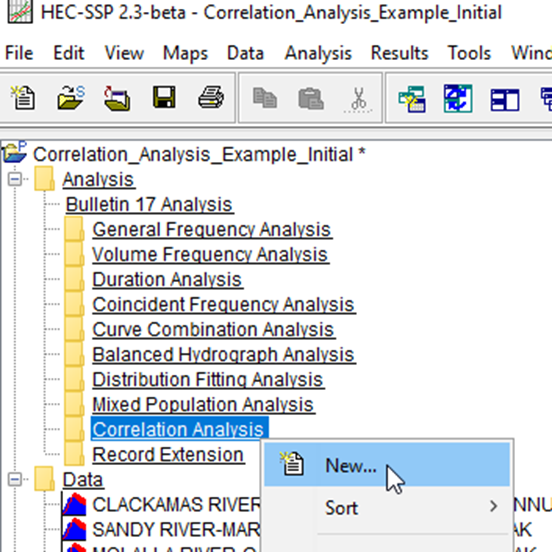Select Balanced Hydrograph Analysis node
This screenshot has height=552, width=552.
tap(224, 354)
